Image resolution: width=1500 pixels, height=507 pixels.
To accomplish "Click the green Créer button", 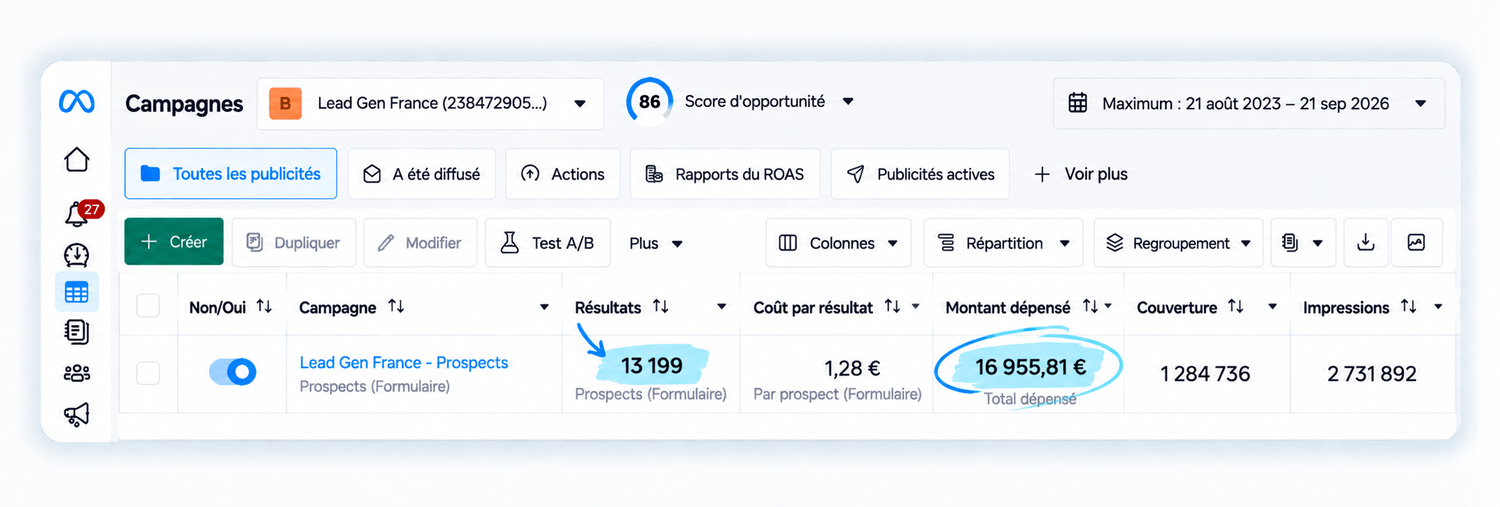I will (x=174, y=242).
